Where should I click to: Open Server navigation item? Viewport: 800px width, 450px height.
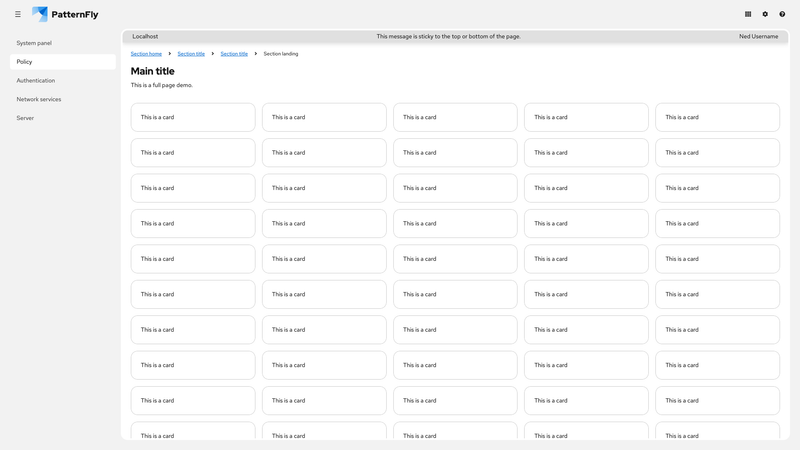pyautogui.click(x=25, y=118)
